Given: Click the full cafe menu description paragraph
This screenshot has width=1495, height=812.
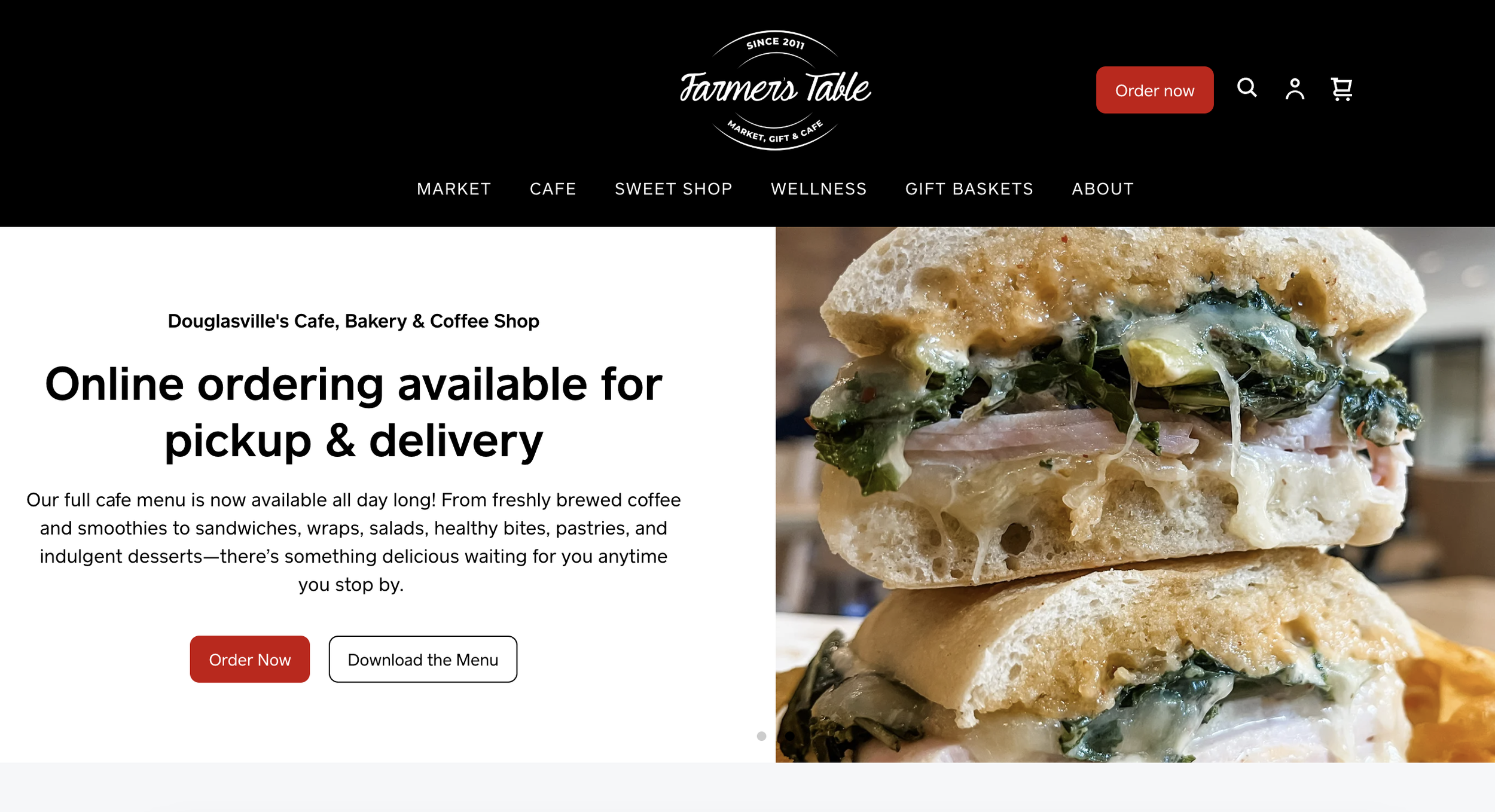Looking at the screenshot, I should (x=353, y=542).
